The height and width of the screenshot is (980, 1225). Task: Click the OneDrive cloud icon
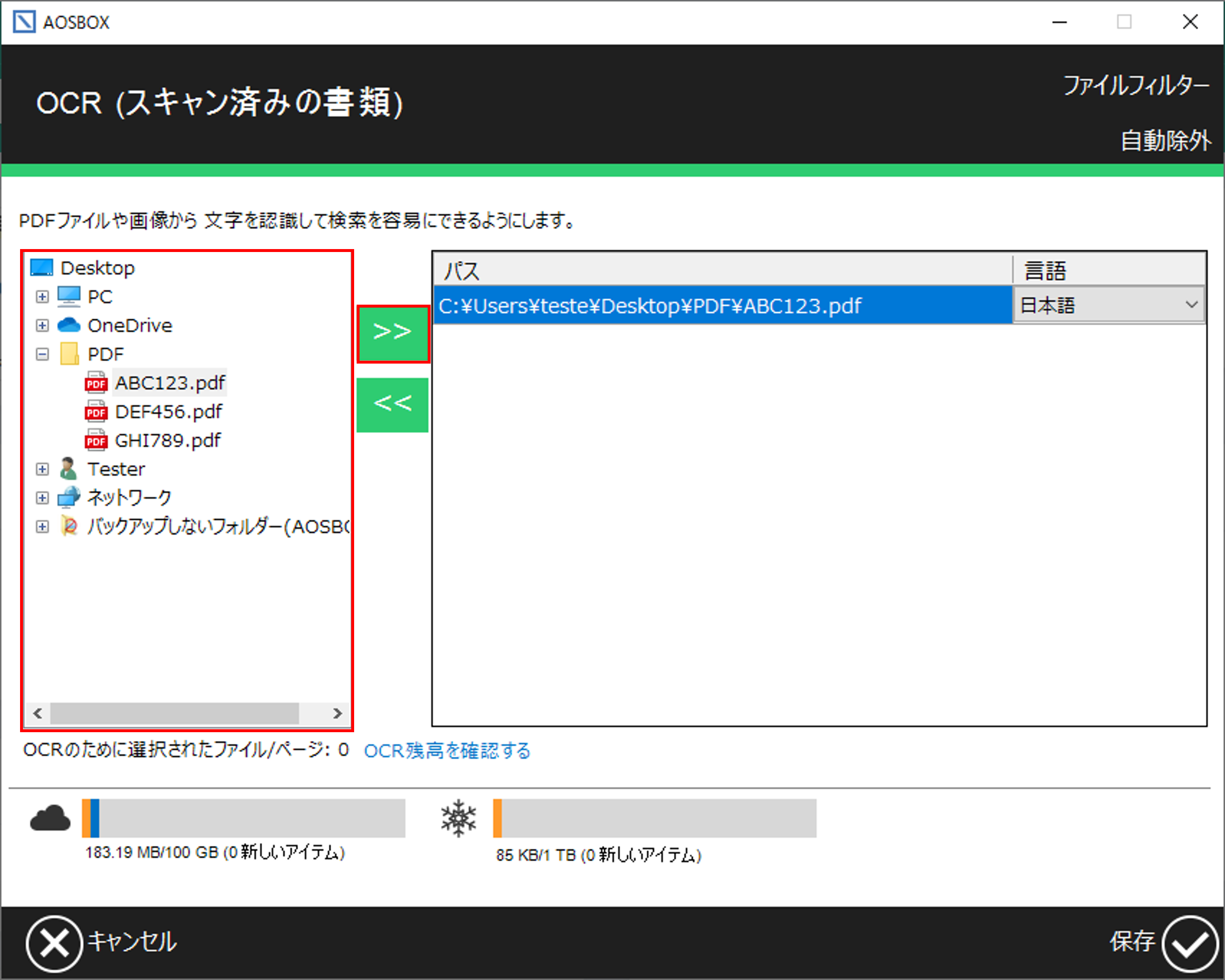(x=69, y=325)
